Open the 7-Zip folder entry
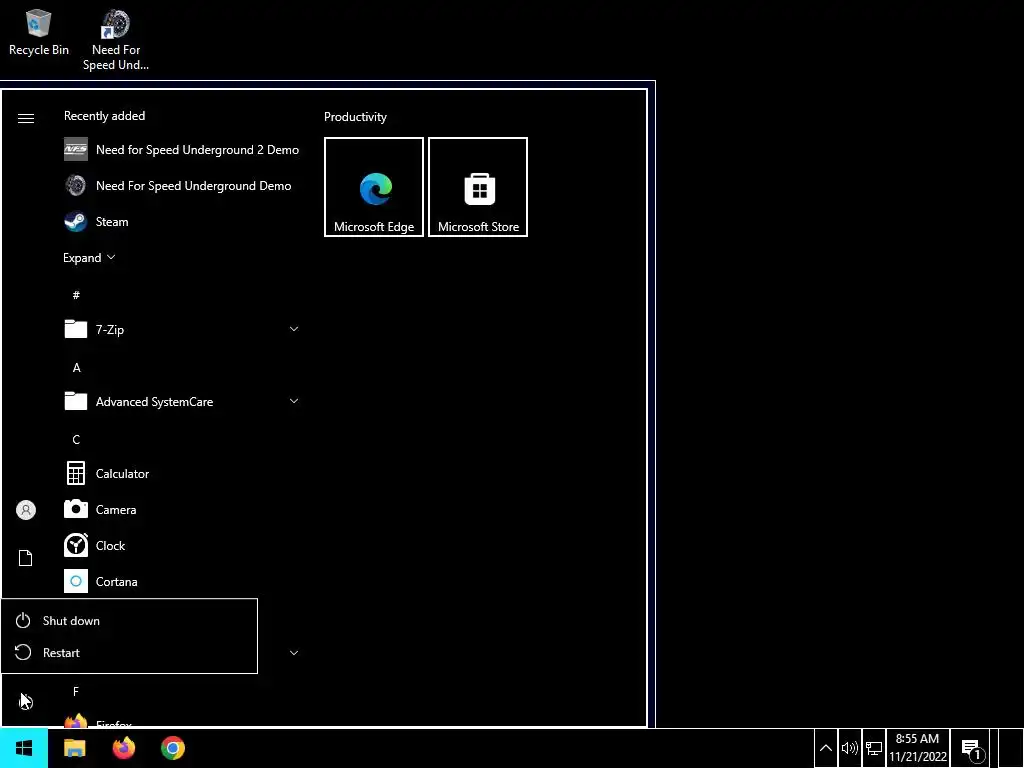 click(182, 329)
